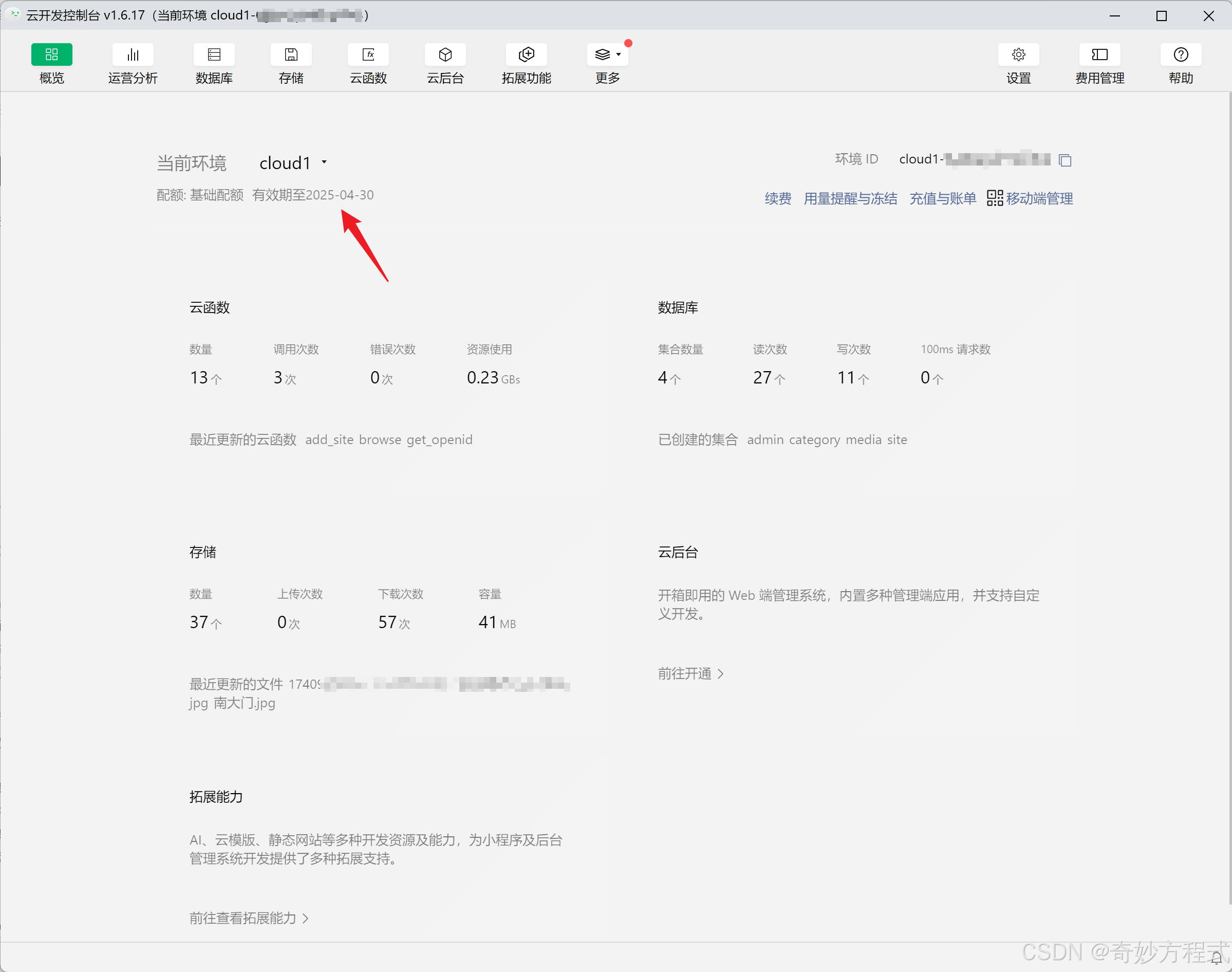Open the 概览 overview icon
Viewport: 1232px width, 972px height.
pos(51,54)
